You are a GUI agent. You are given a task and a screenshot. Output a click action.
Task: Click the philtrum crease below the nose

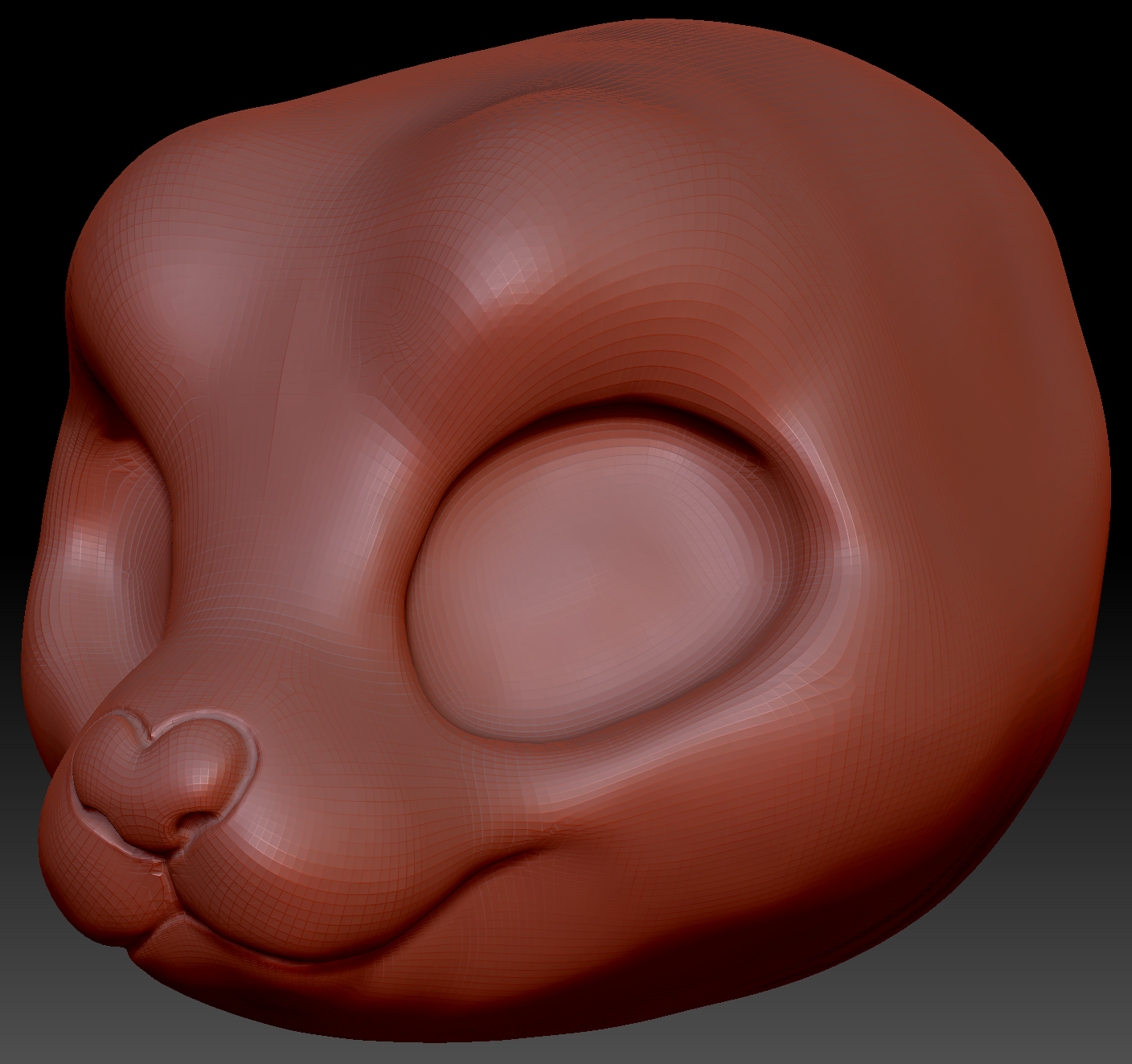[x=163, y=873]
